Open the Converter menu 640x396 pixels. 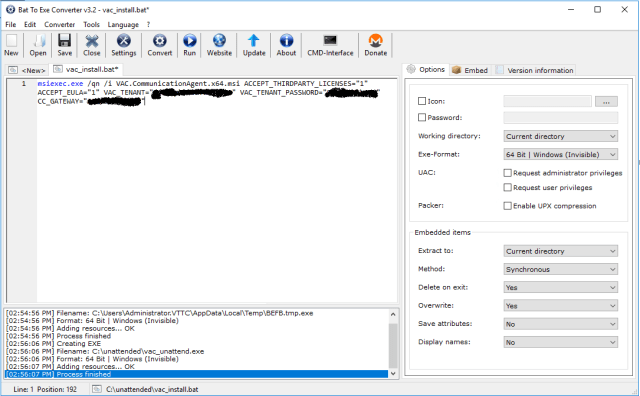[60, 24]
